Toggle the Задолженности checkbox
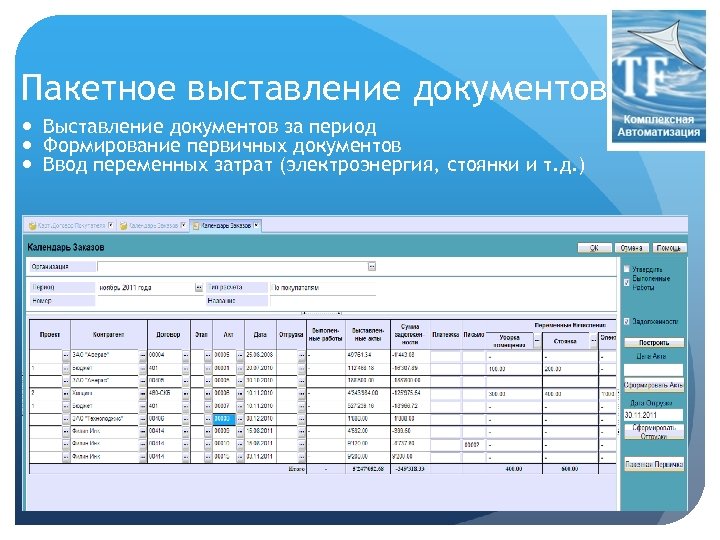Viewport: 720px width, 540px height. coord(626,321)
